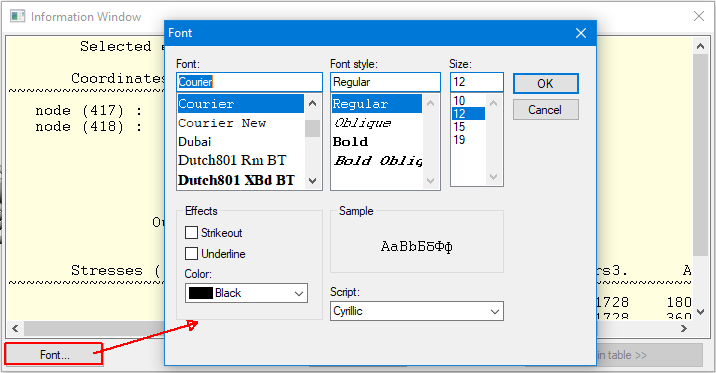Choose the Regular font style
The width and height of the screenshot is (716, 373).
pos(377,104)
